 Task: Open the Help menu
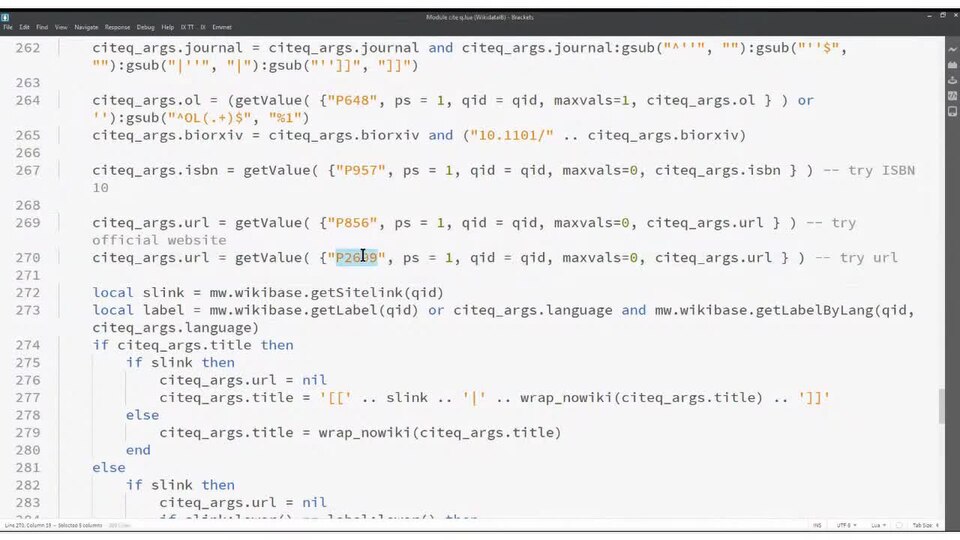[168, 27]
